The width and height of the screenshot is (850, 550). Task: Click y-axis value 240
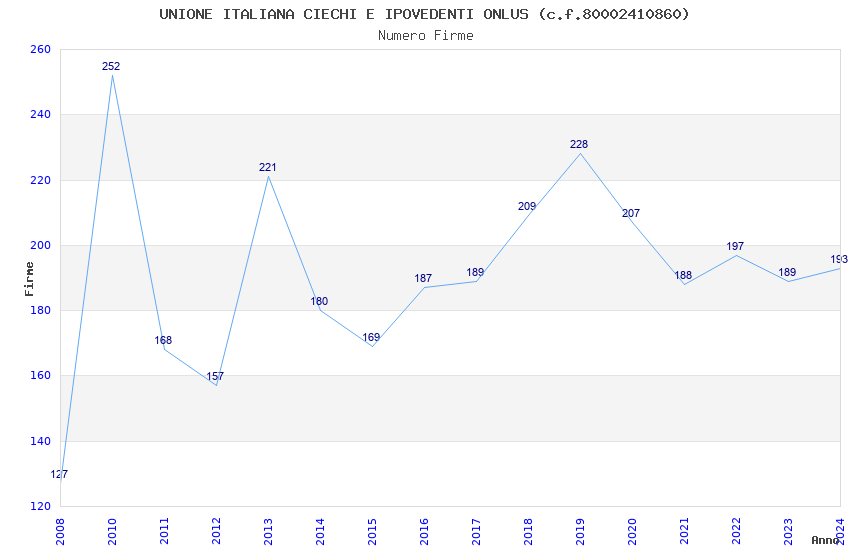(x=41, y=115)
